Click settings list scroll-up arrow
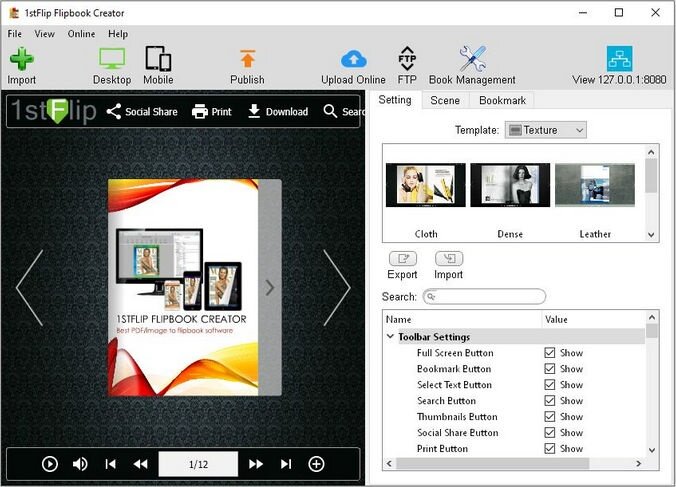 (x=652, y=318)
